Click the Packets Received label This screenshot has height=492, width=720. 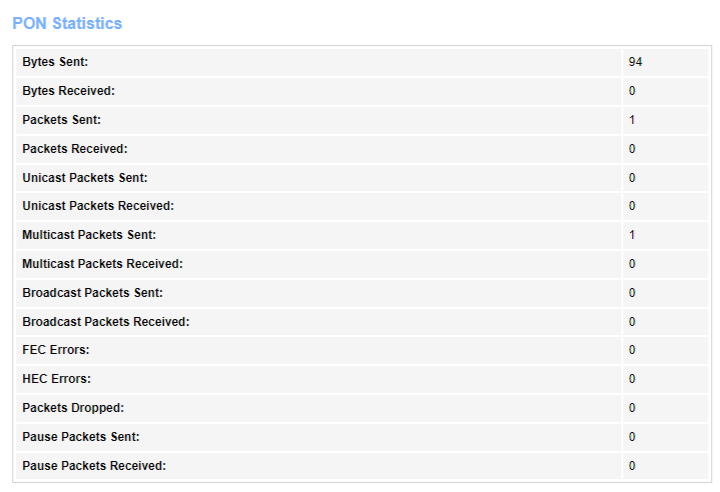[75, 149]
